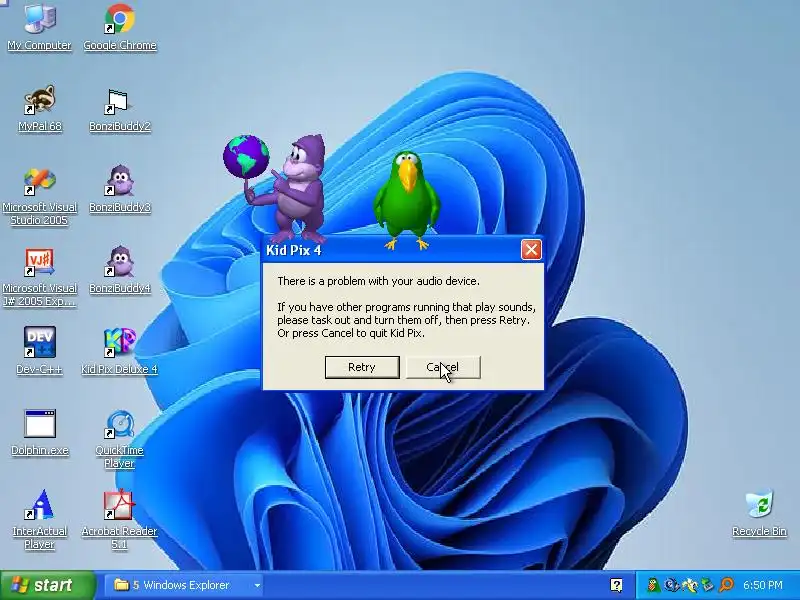
Task: Click the help question mark taskbar icon
Action: [616, 585]
